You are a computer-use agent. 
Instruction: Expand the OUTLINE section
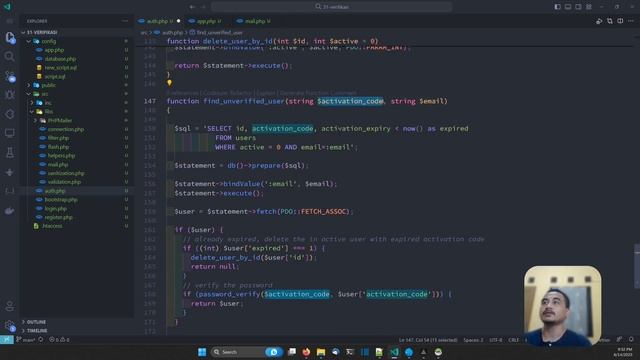click(x=76, y=322)
